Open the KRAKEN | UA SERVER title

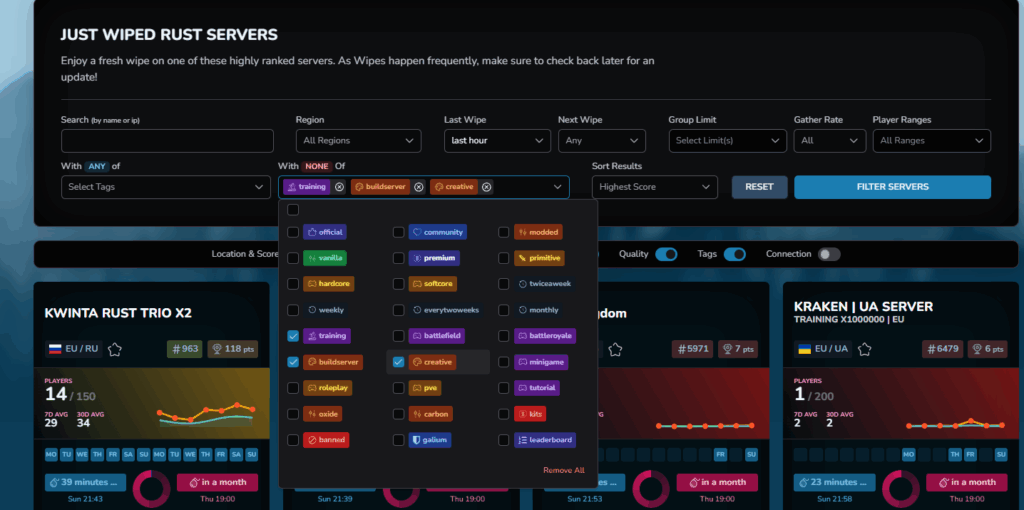tap(863, 306)
